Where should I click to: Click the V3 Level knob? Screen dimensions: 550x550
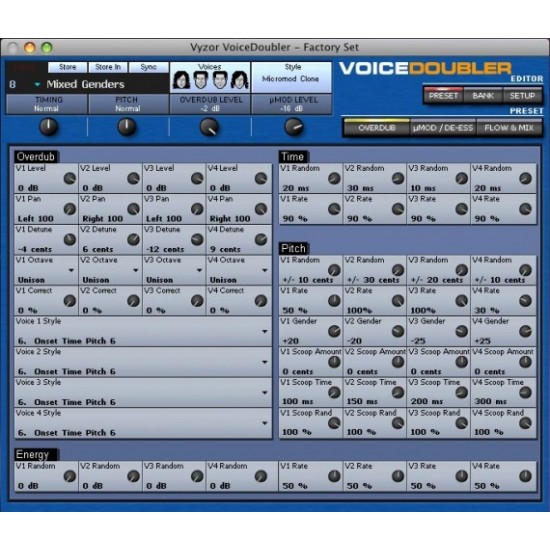[197, 179]
